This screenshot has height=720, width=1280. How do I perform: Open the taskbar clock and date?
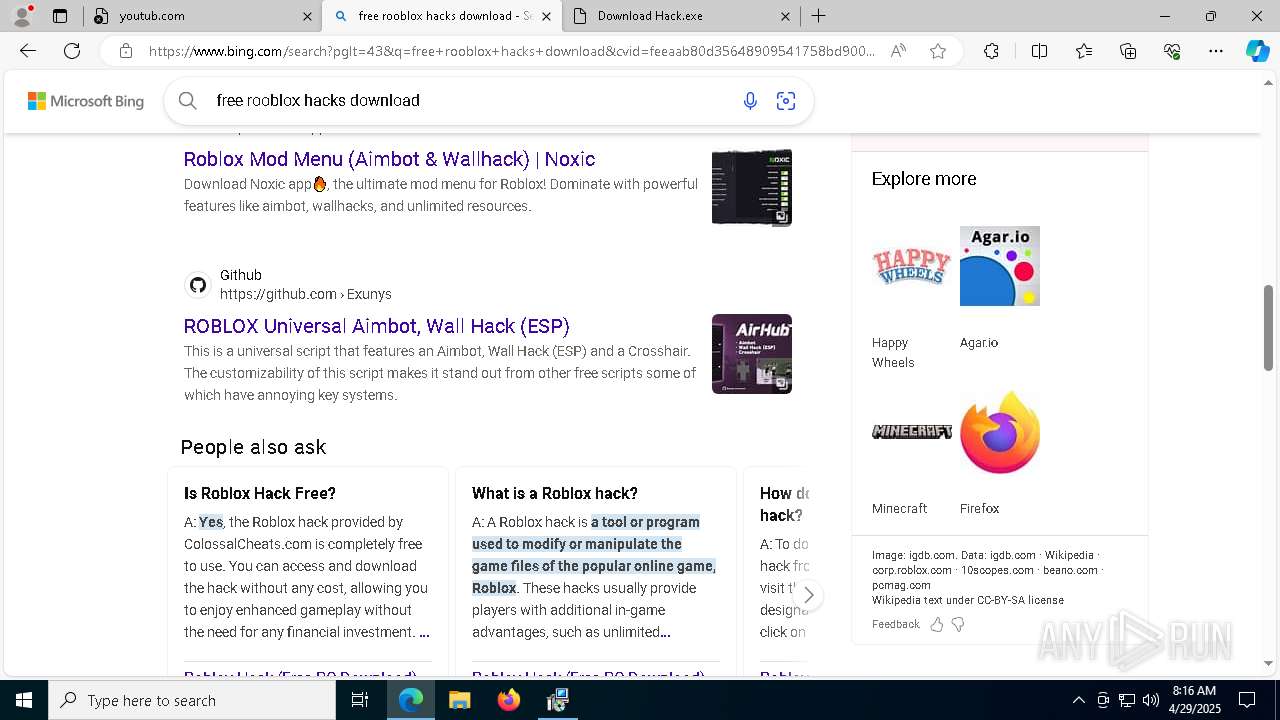(x=1194, y=700)
